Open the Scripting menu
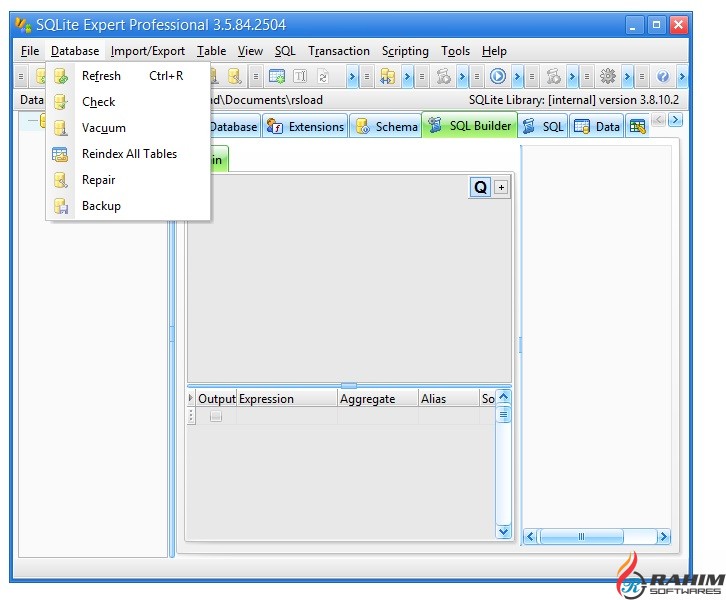Image resolution: width=726 pixels, height=600 pixels. coord(405,51)
